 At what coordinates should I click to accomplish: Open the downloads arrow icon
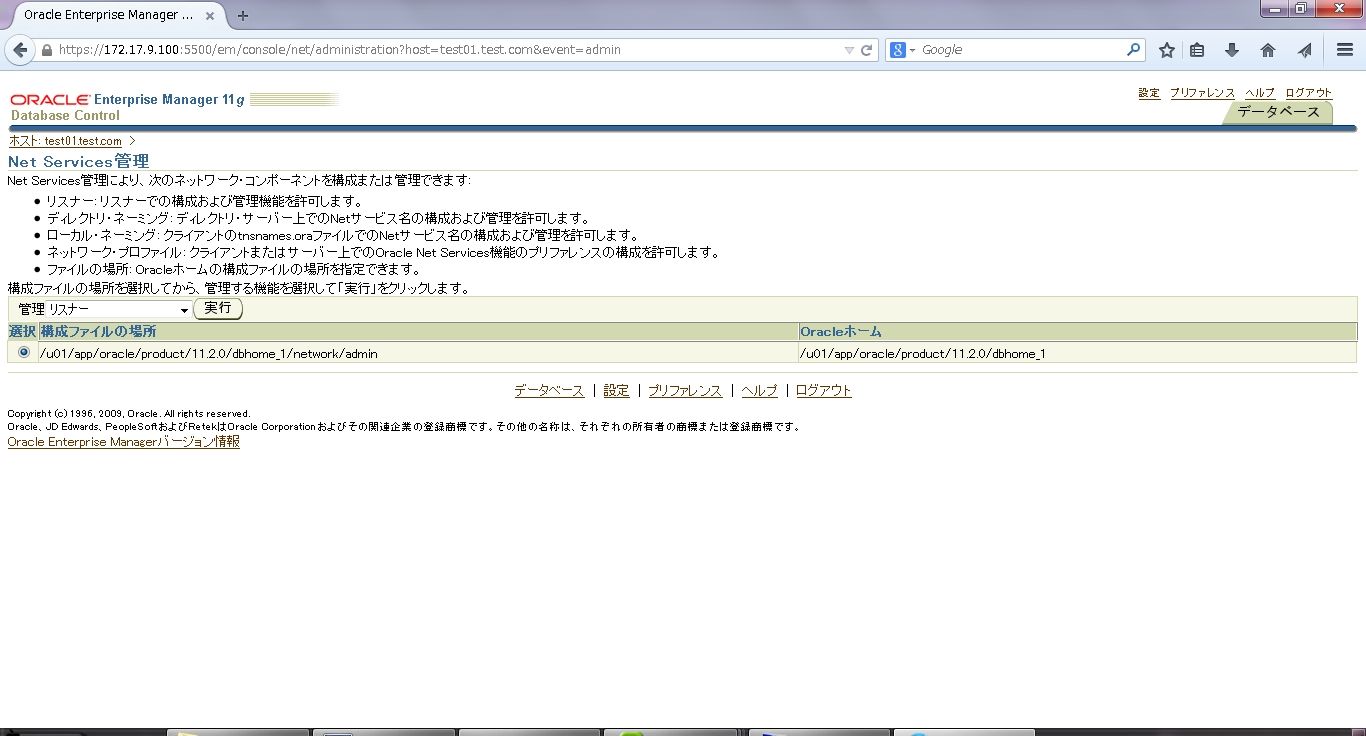(x=1232, y=50)
